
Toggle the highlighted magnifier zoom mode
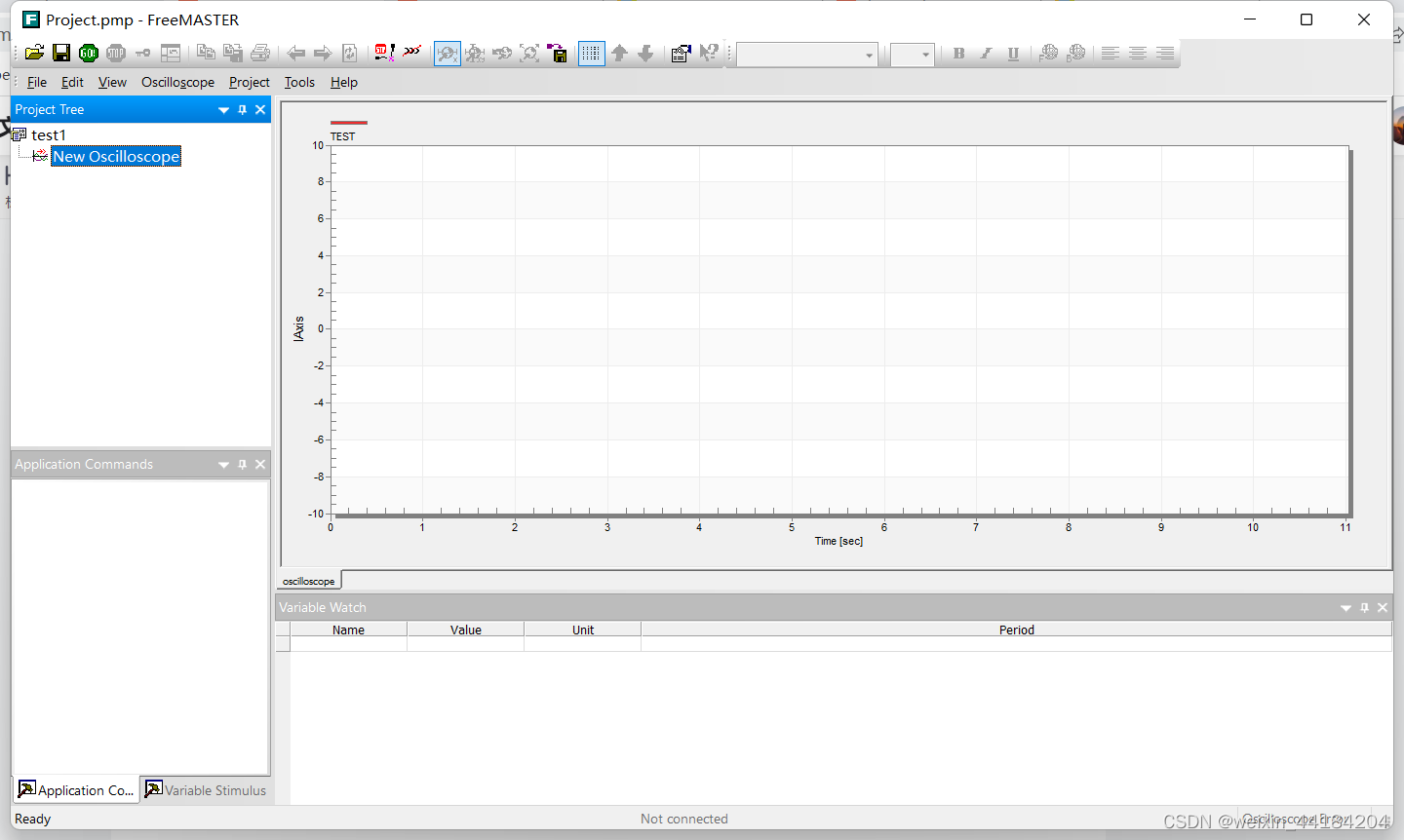pos(448,53)
